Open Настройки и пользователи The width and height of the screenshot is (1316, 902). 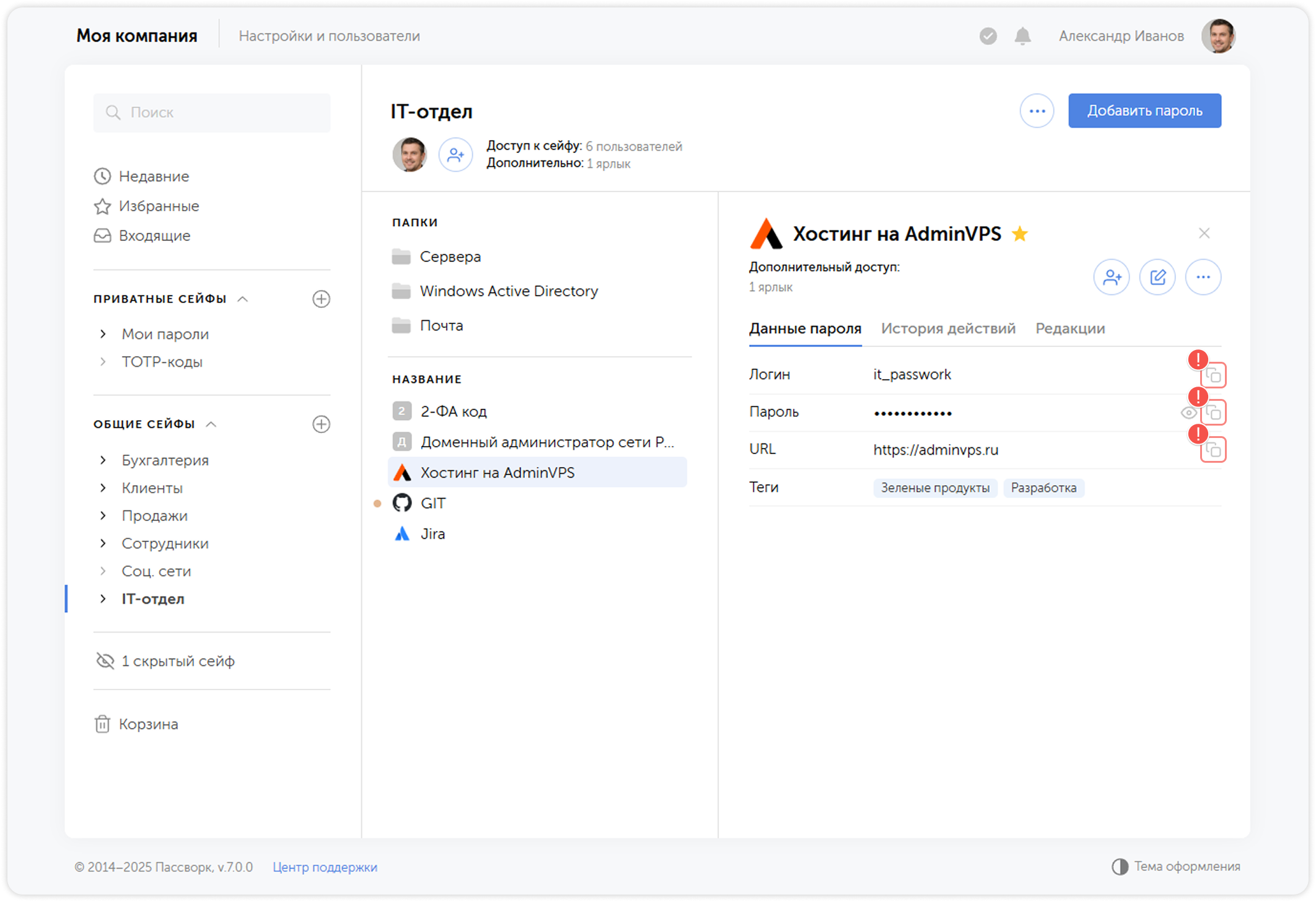click(329, 36)
